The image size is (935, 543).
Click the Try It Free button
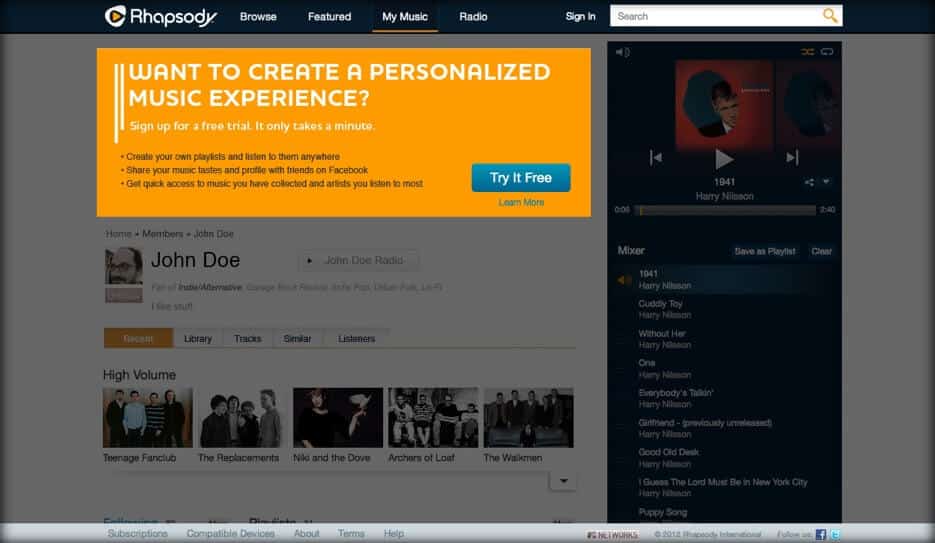(x=521, y=178)
